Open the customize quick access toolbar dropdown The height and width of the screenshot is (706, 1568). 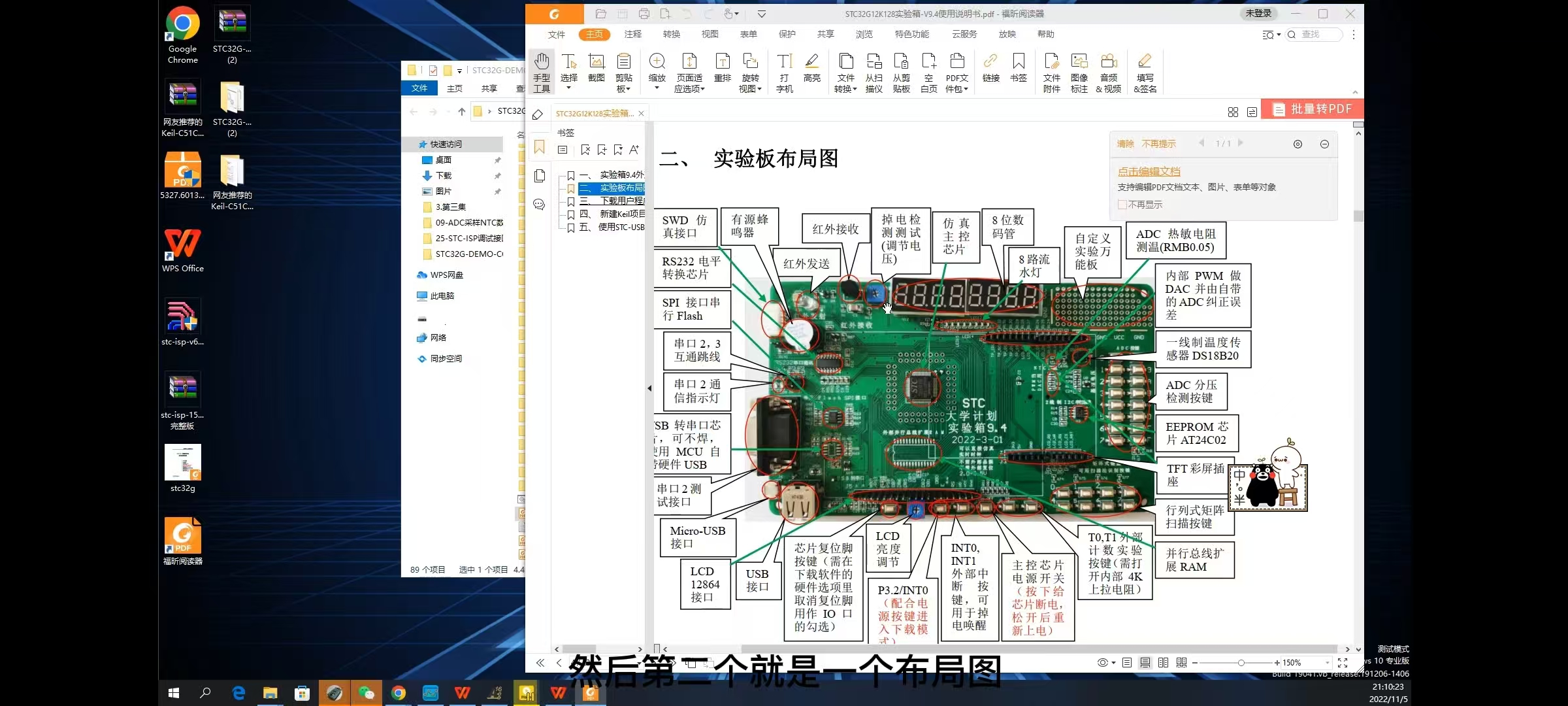coord(761,14)
